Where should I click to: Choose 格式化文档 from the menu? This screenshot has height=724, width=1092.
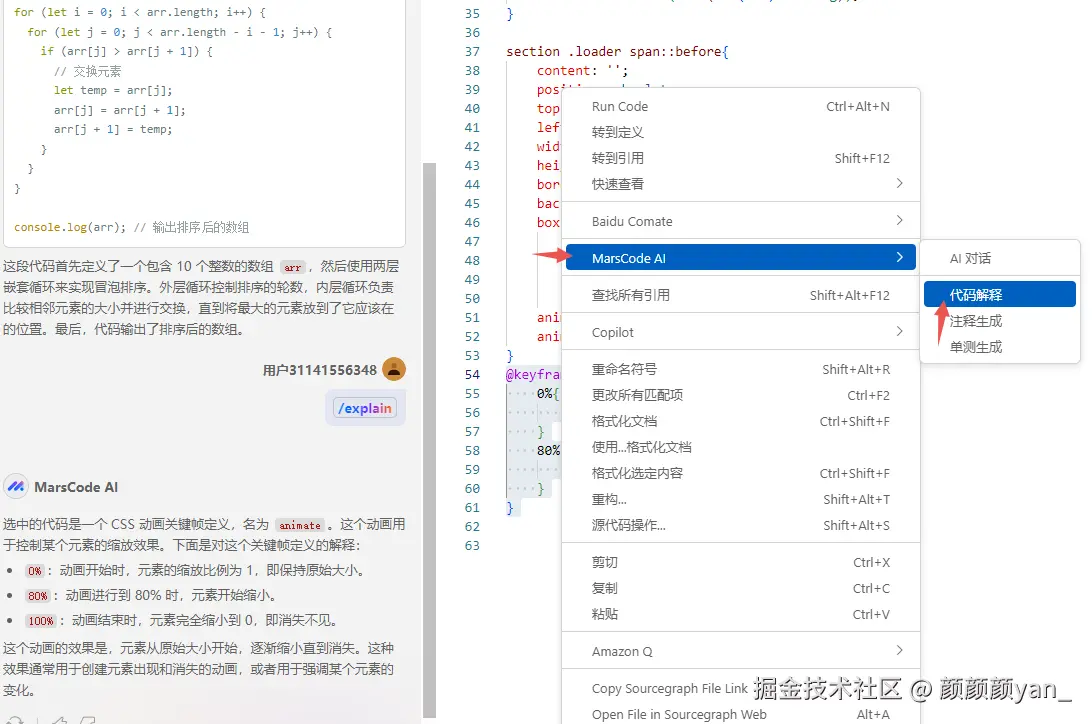[741, 421]
